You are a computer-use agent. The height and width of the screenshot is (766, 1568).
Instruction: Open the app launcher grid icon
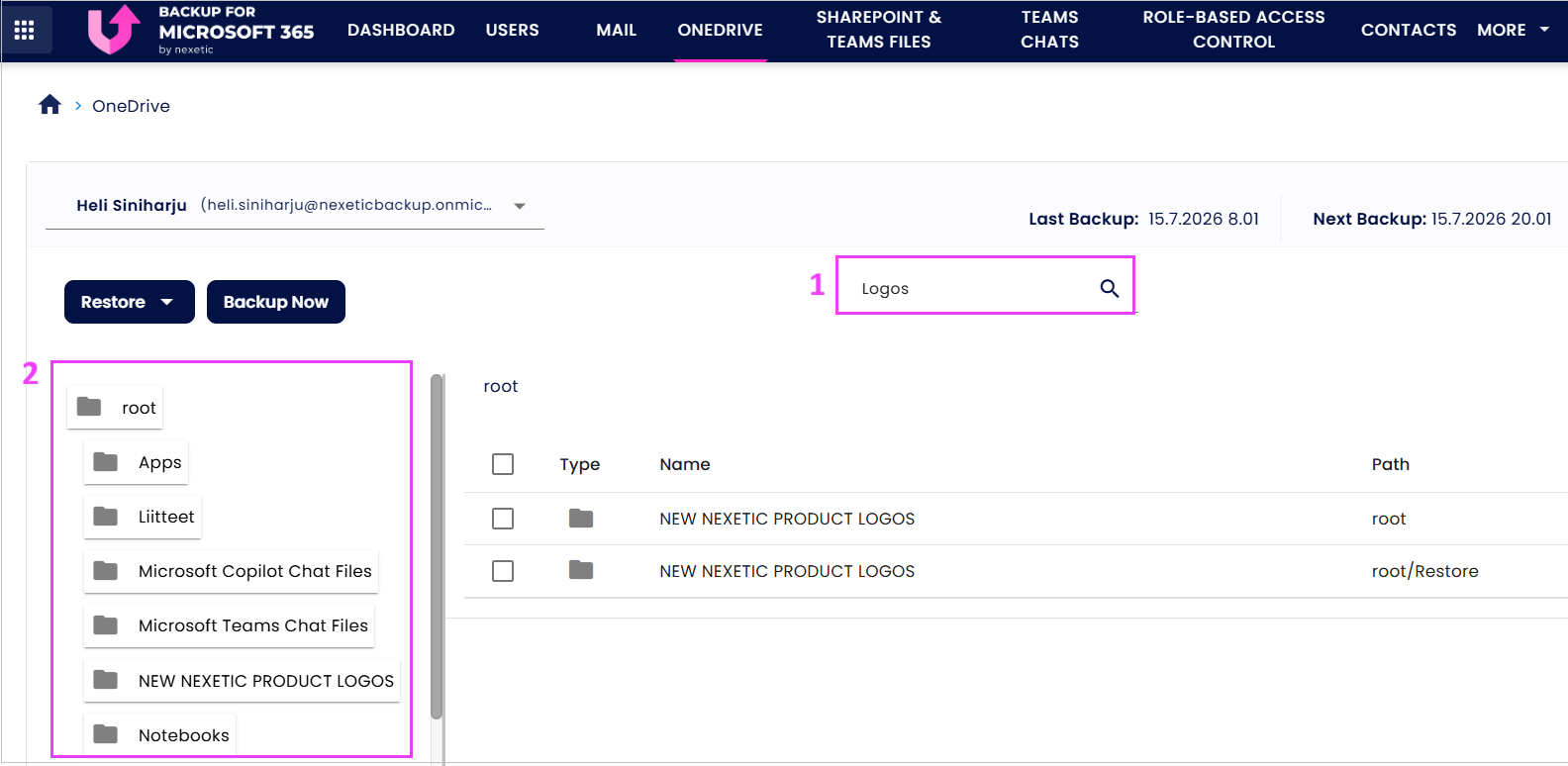point(24,30)
